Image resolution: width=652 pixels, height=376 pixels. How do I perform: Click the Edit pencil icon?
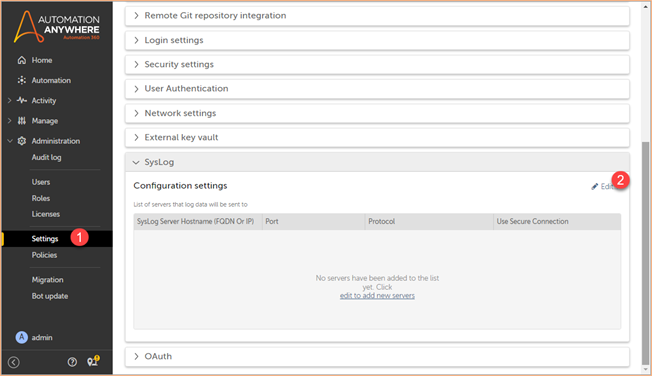point(595,186)
